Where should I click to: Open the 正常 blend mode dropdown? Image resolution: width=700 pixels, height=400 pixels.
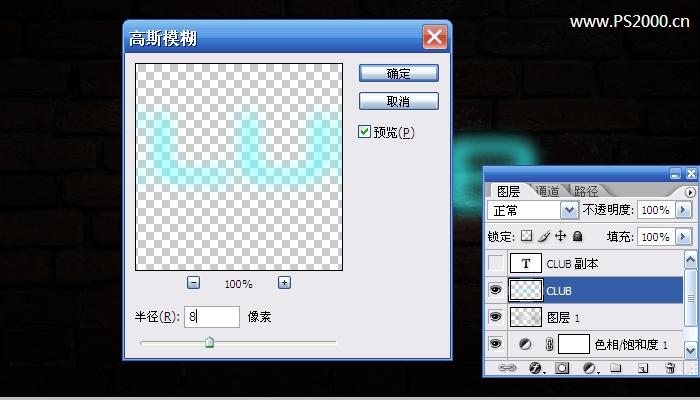point(569,210)
